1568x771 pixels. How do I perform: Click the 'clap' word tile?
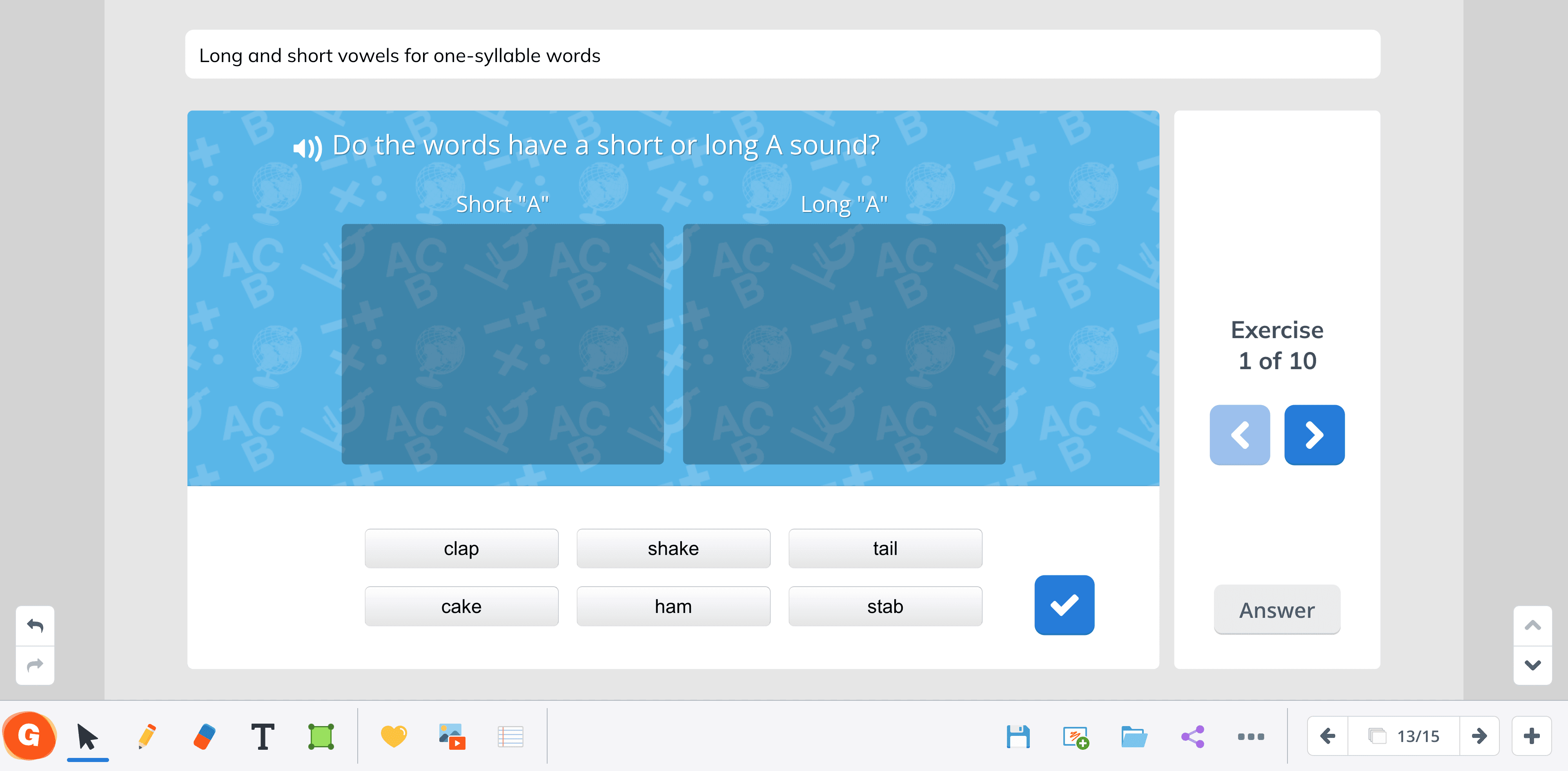pos(461,549)
